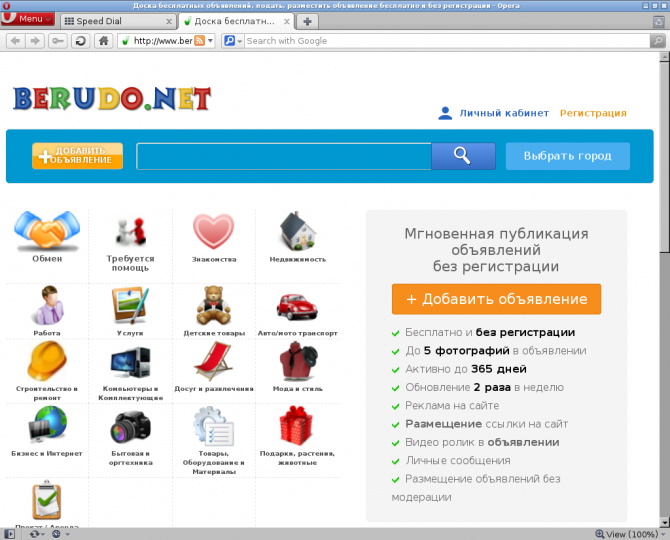Image resolution: width=670 pixels, height=540 pixels.
Task: Open Личный кабинет link
Action: (504, 113)
